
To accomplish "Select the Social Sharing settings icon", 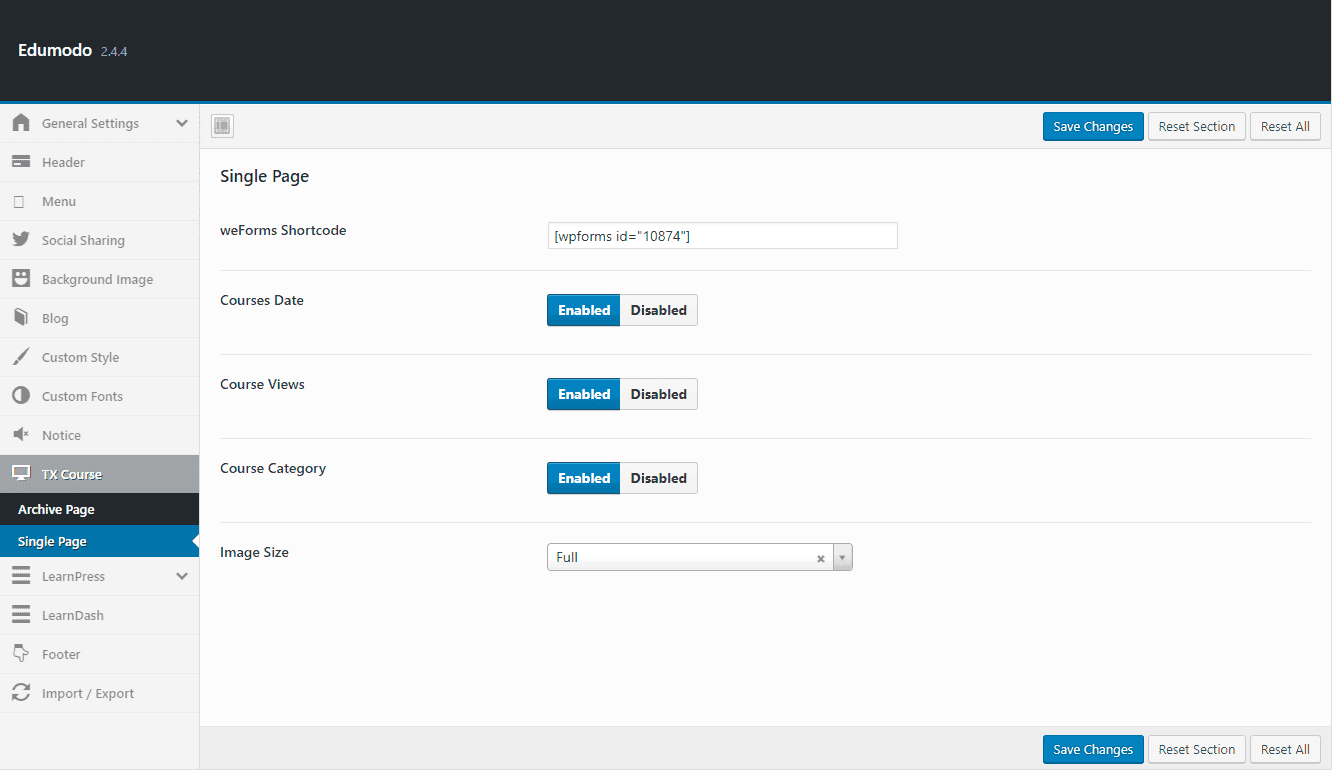I will tap(23, 240).
